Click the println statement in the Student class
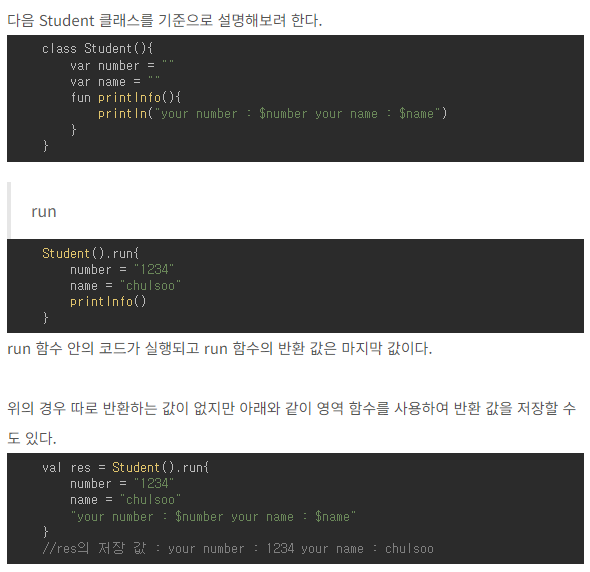This screenshot has width=590, height=572. coord(272,114)
